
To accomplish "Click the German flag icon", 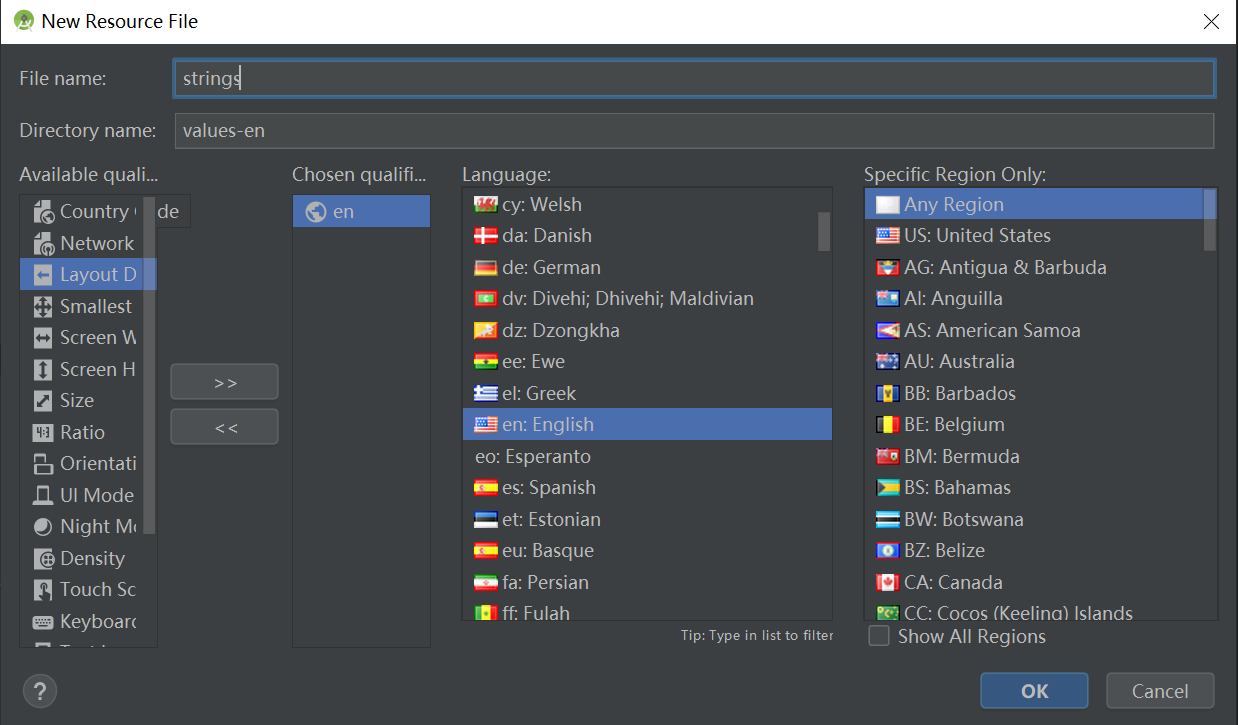I will tap(485, 267).
